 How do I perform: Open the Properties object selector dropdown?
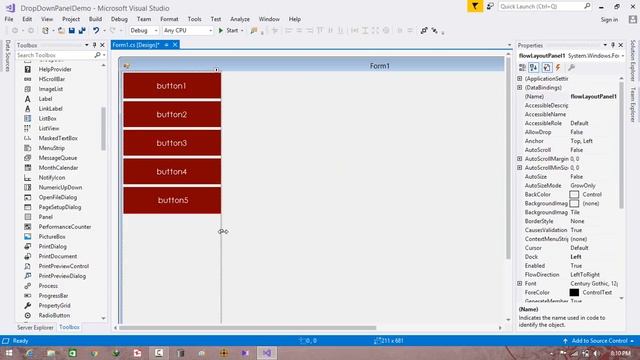coord(622,56)
